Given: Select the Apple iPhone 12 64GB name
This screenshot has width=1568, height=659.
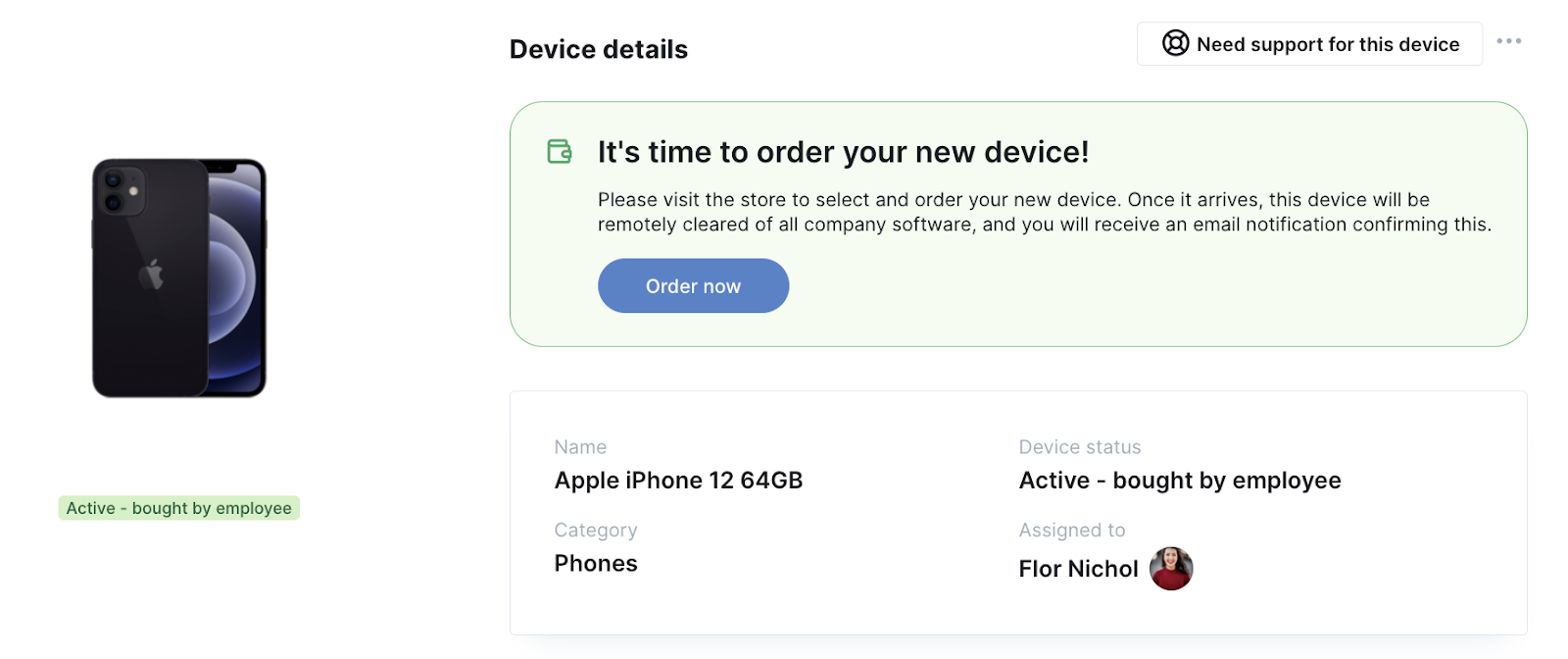Looking at the screenshot, I should coord(678,481).
